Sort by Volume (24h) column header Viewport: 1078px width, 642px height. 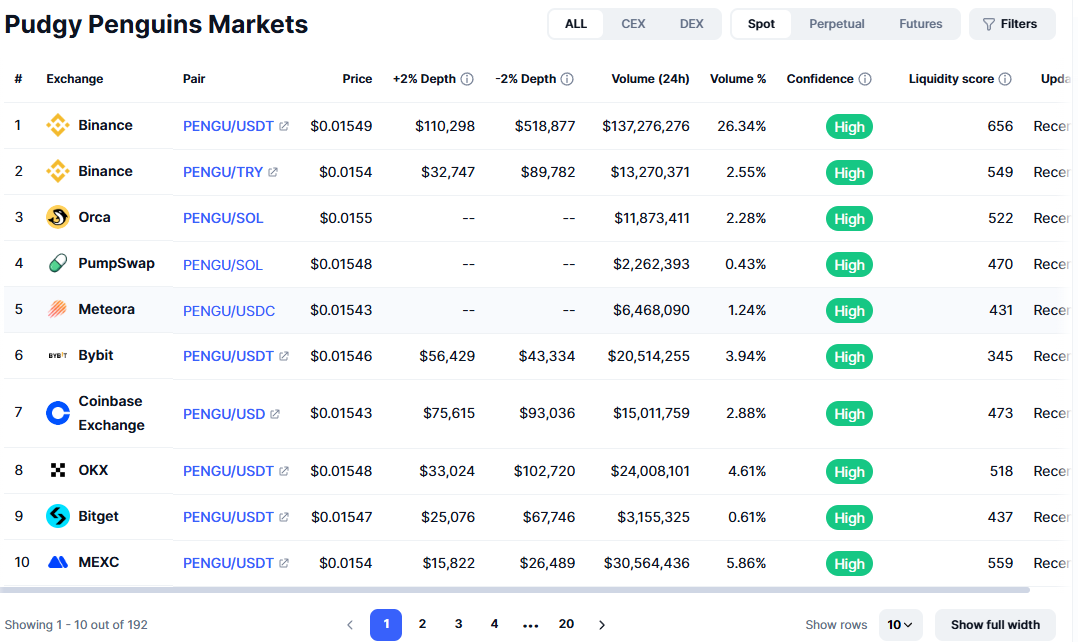tap(650, 79)
